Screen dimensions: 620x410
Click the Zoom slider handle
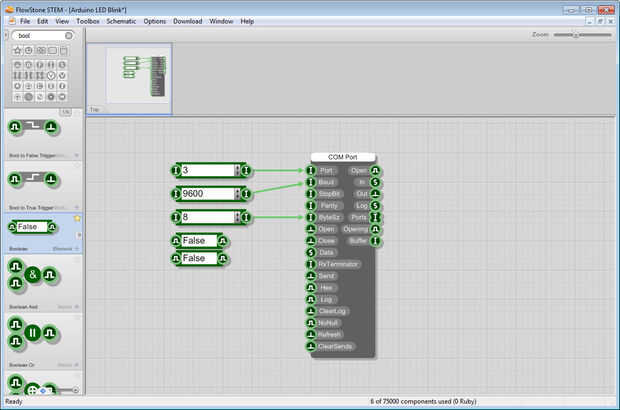[576, 35]
